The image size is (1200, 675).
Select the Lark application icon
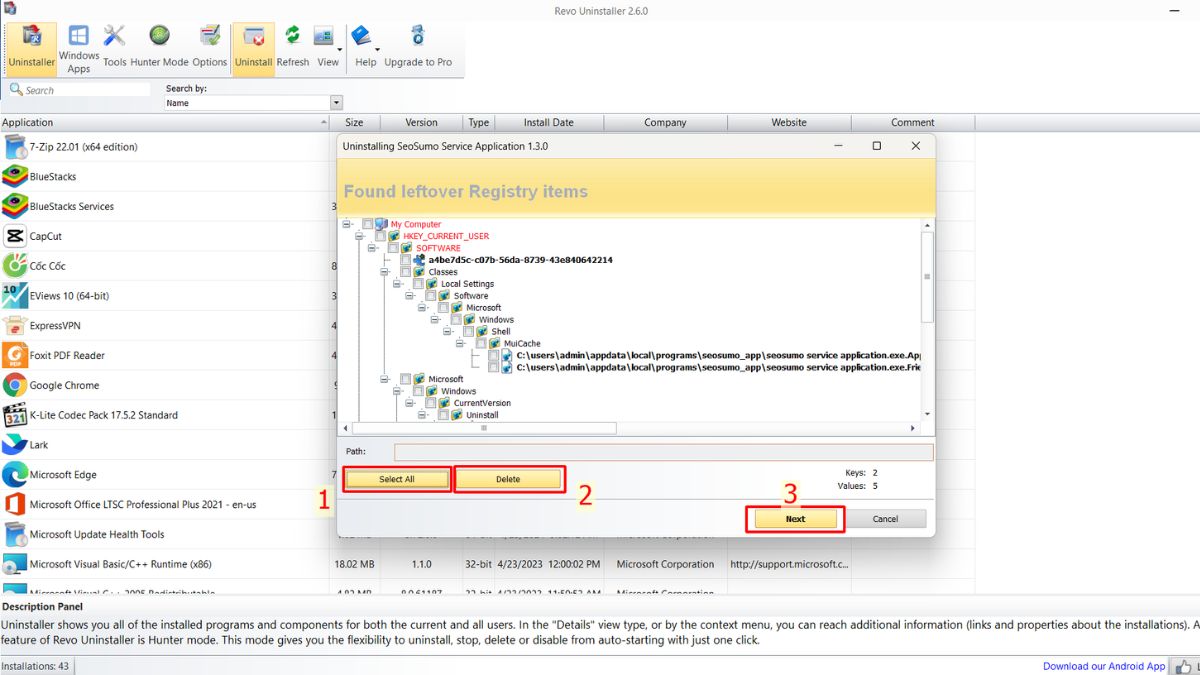[x=15, y=445]
